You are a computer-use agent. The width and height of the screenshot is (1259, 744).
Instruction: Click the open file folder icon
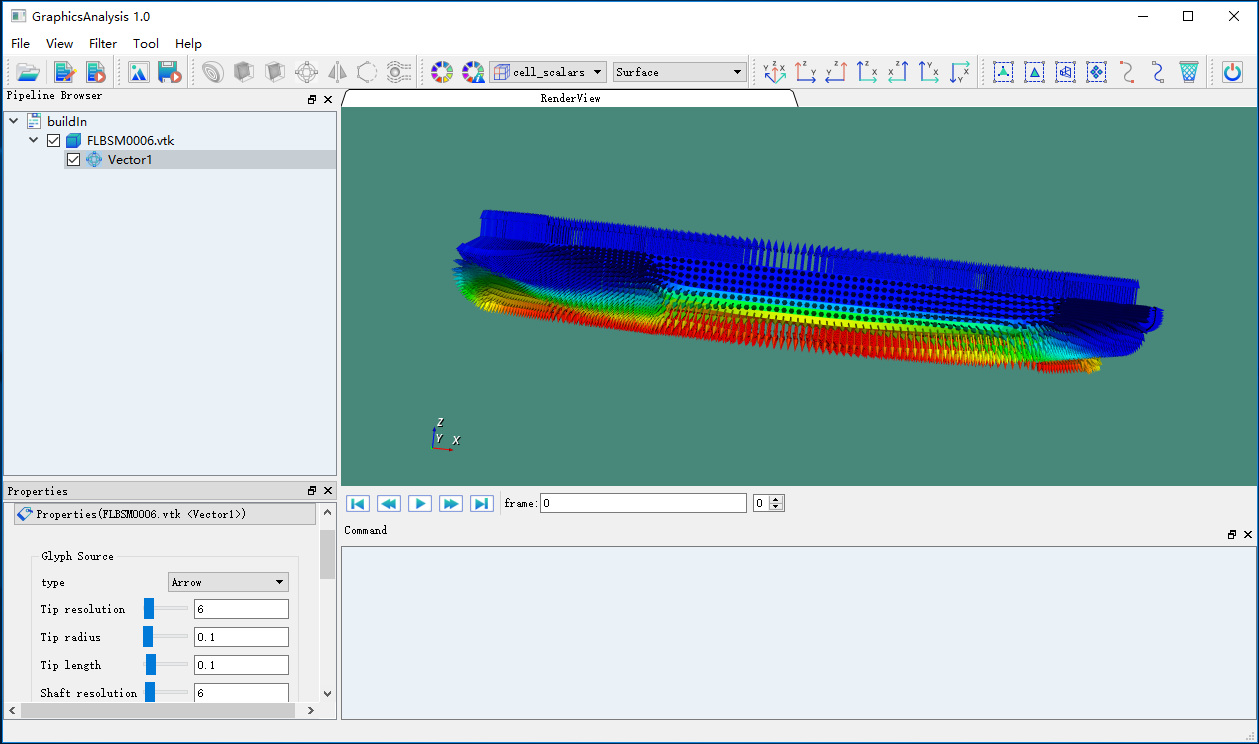(27, 72)
